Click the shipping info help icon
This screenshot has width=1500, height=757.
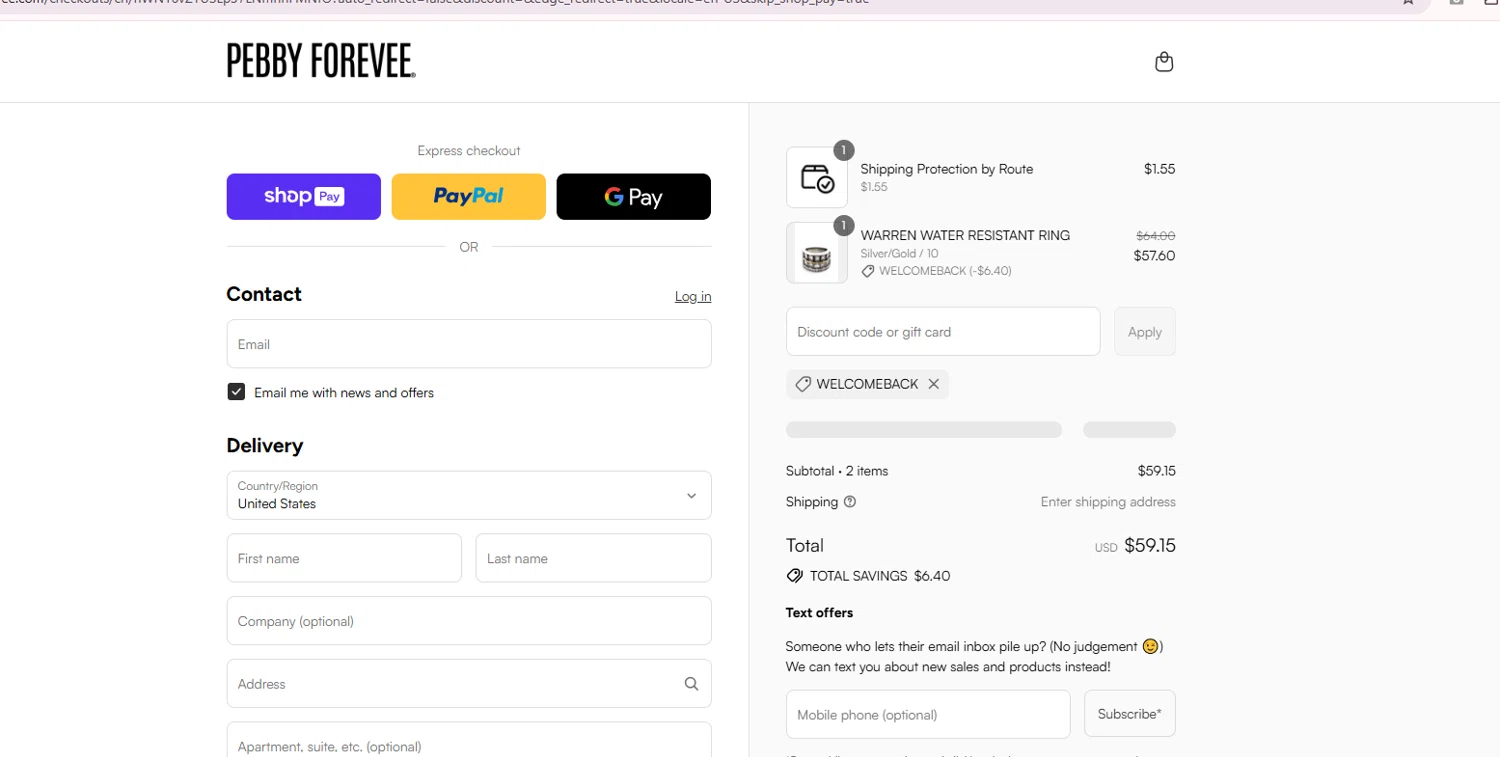(850, 502)
